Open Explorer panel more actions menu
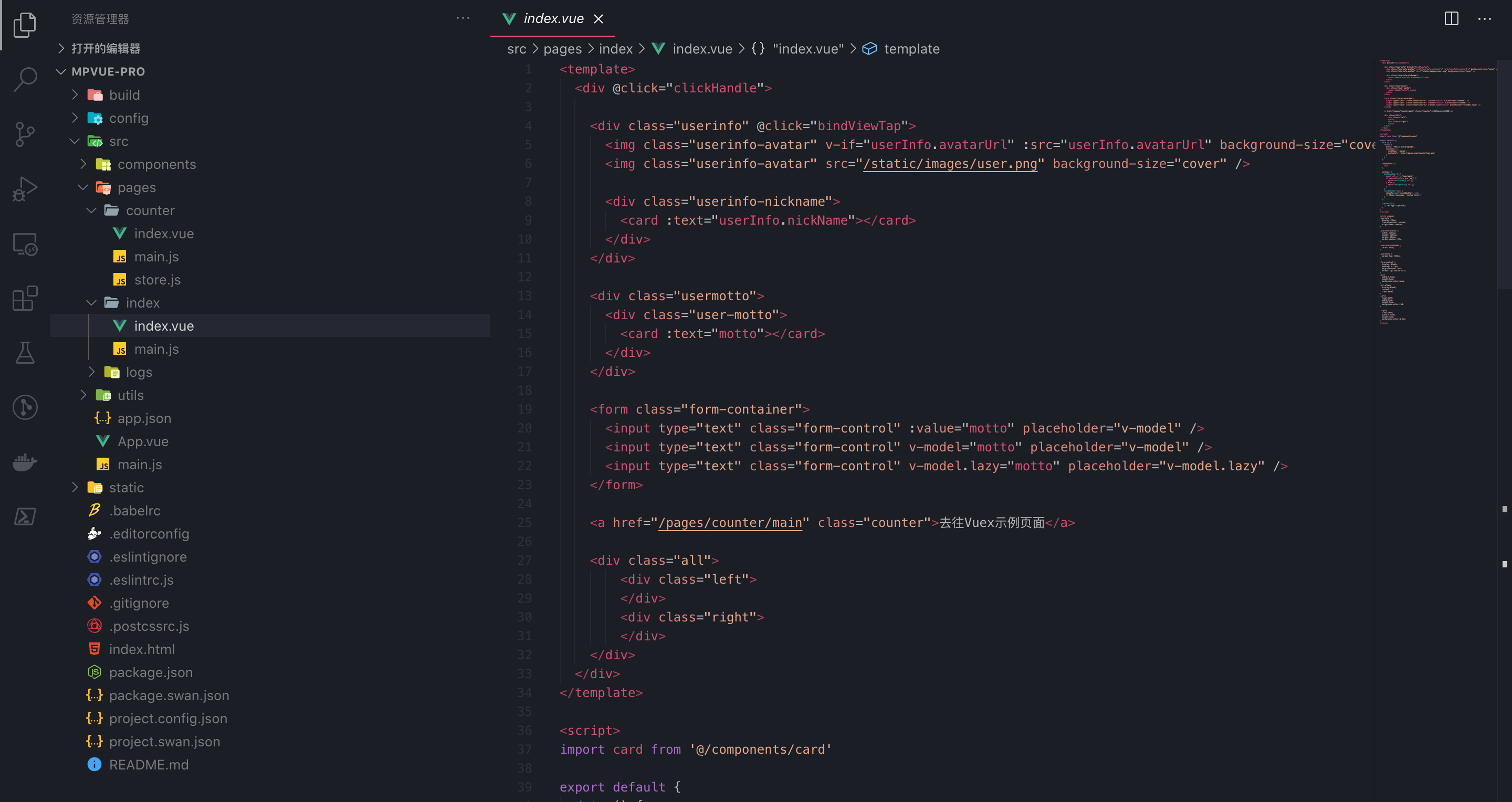Screen dimensions: 1512x802 point(463,19)
